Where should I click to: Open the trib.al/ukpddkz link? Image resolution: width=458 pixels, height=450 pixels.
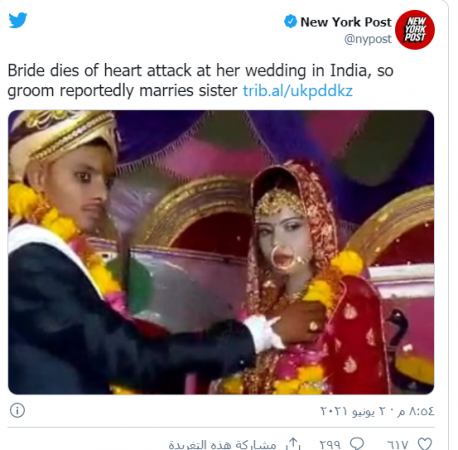coord(297,91)
